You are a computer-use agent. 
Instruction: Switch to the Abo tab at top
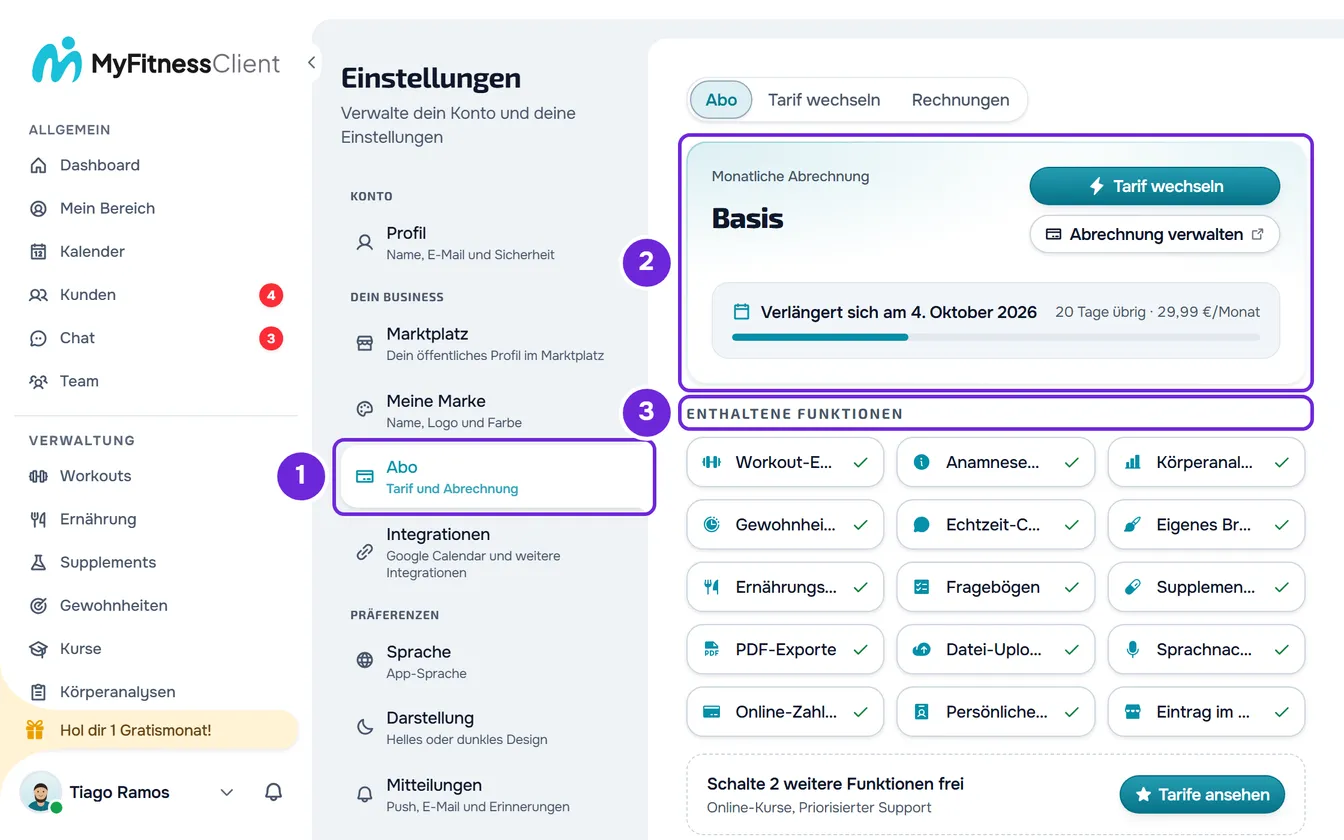click(721, 100)
